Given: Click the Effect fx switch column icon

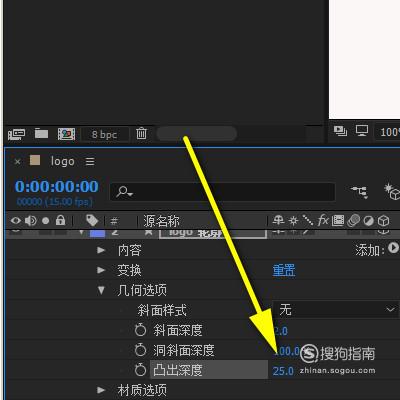Looking at the screenshot, I should (x=323, y=220).
